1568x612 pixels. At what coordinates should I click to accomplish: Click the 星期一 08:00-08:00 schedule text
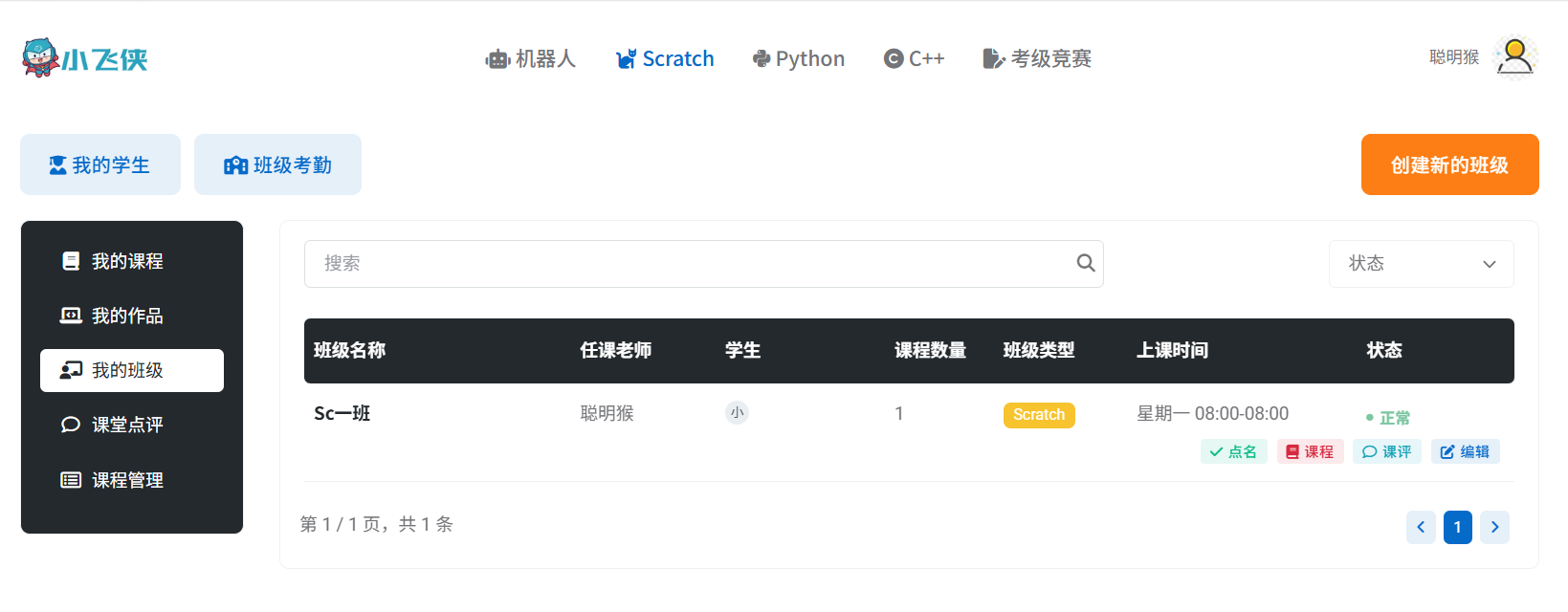coord(1212,413)
